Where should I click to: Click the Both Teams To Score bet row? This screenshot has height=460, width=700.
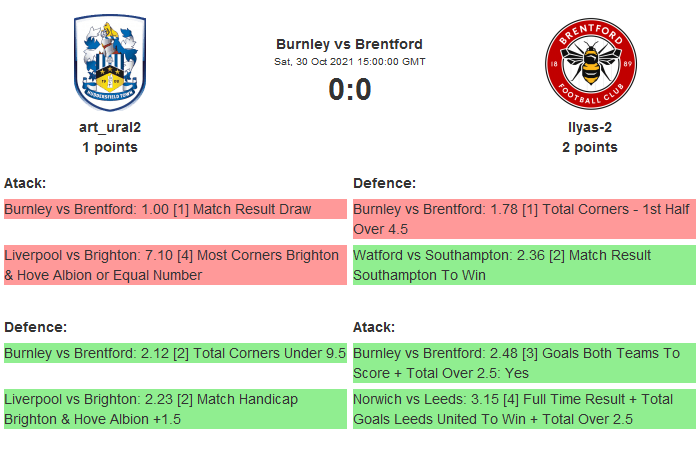coord(523,363)
